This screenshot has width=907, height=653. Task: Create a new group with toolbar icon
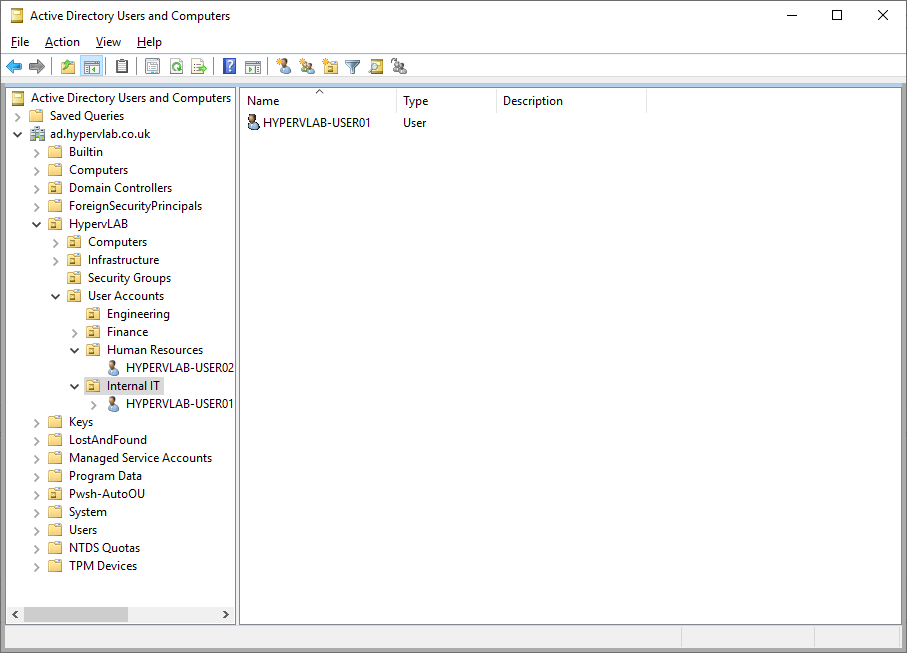point(307,67)
